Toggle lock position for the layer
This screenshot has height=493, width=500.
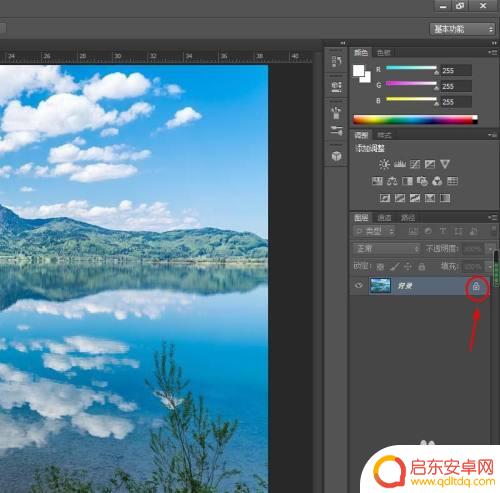point(408,267)
